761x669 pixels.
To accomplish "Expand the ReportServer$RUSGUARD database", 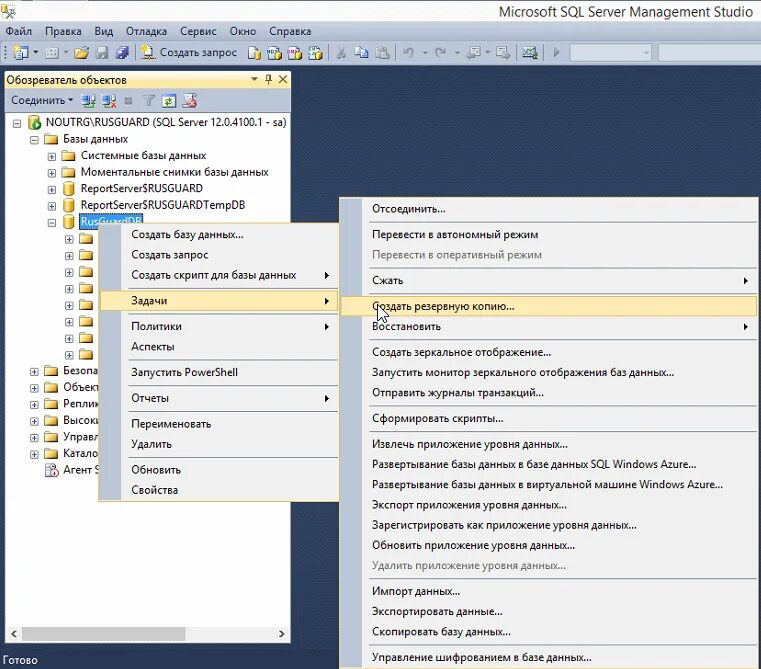I will coord(52,189).
